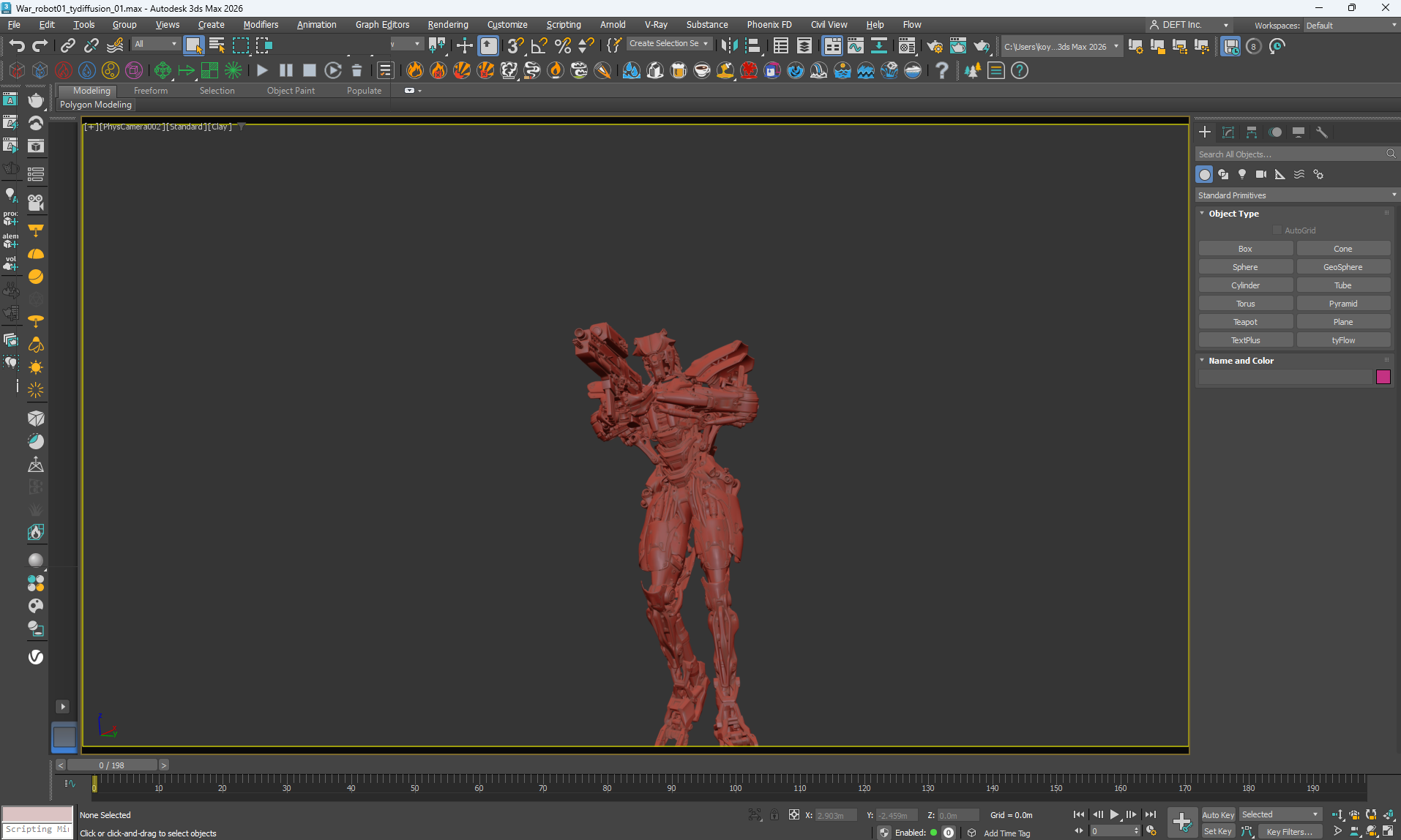
Task: Switch to the Hierarchy panel tab
Action: coord(1252,132)
